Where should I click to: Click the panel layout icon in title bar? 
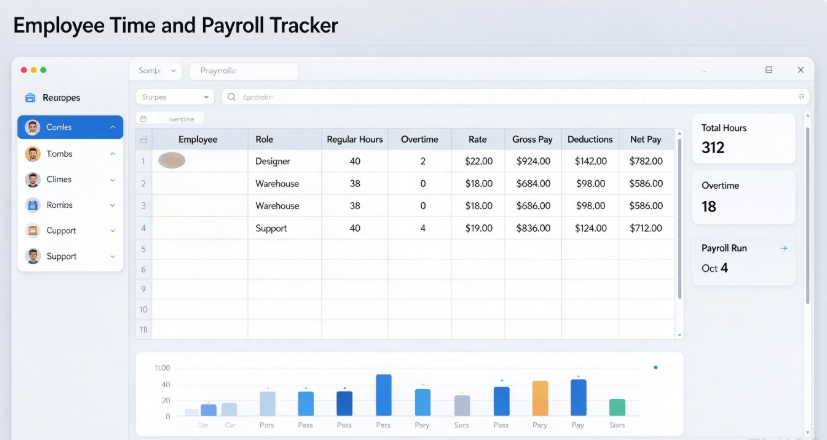coord(768,70)
